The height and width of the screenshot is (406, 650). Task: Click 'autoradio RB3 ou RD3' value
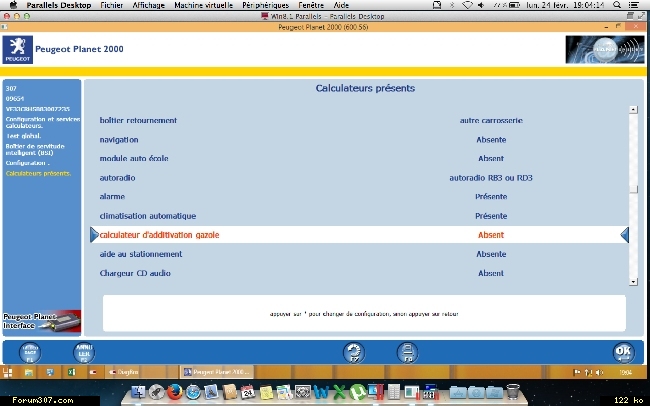pyautogui.click(x=491, y=177)
